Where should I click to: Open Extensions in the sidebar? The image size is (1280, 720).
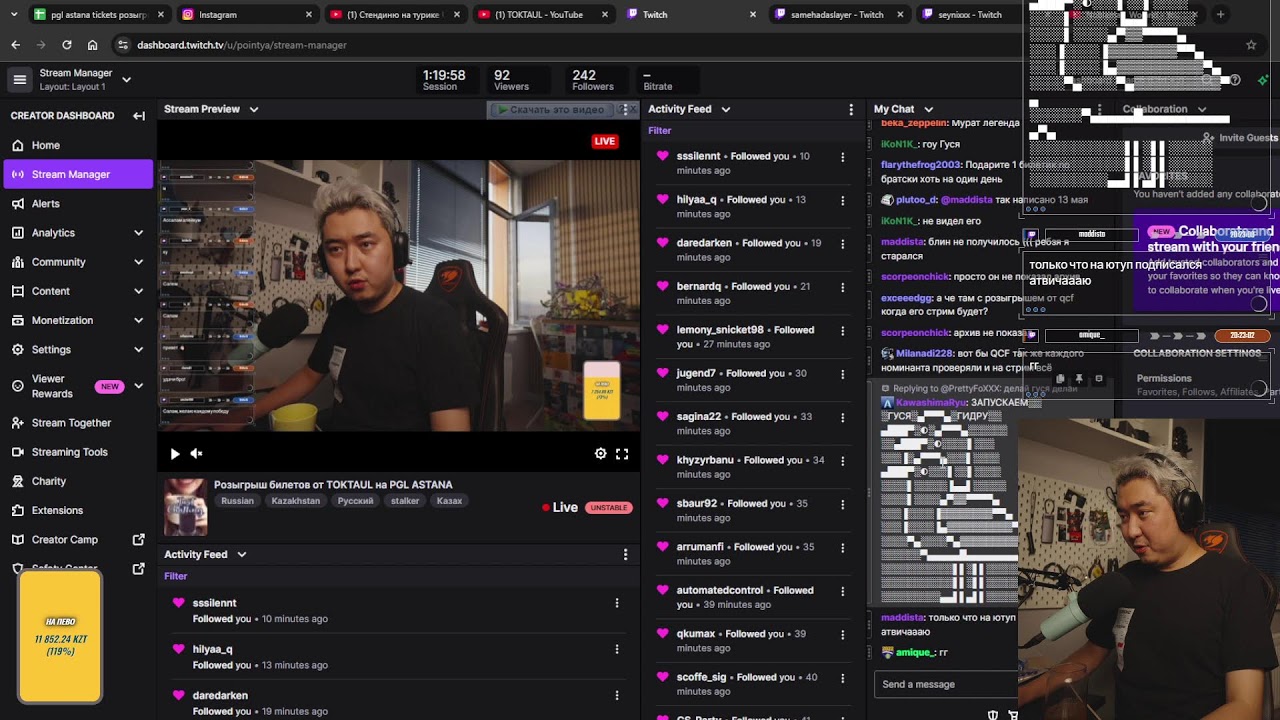[x=78, y=510]
